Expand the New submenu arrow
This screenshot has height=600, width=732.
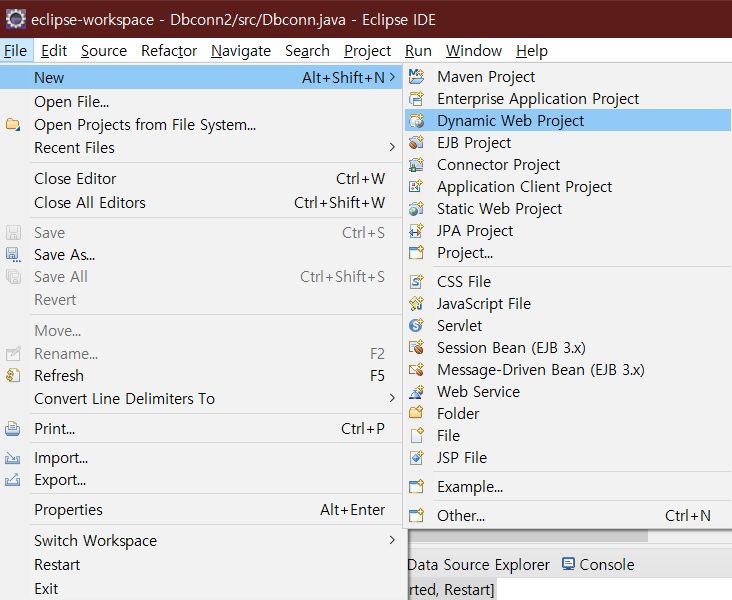(x=392, y=77)
